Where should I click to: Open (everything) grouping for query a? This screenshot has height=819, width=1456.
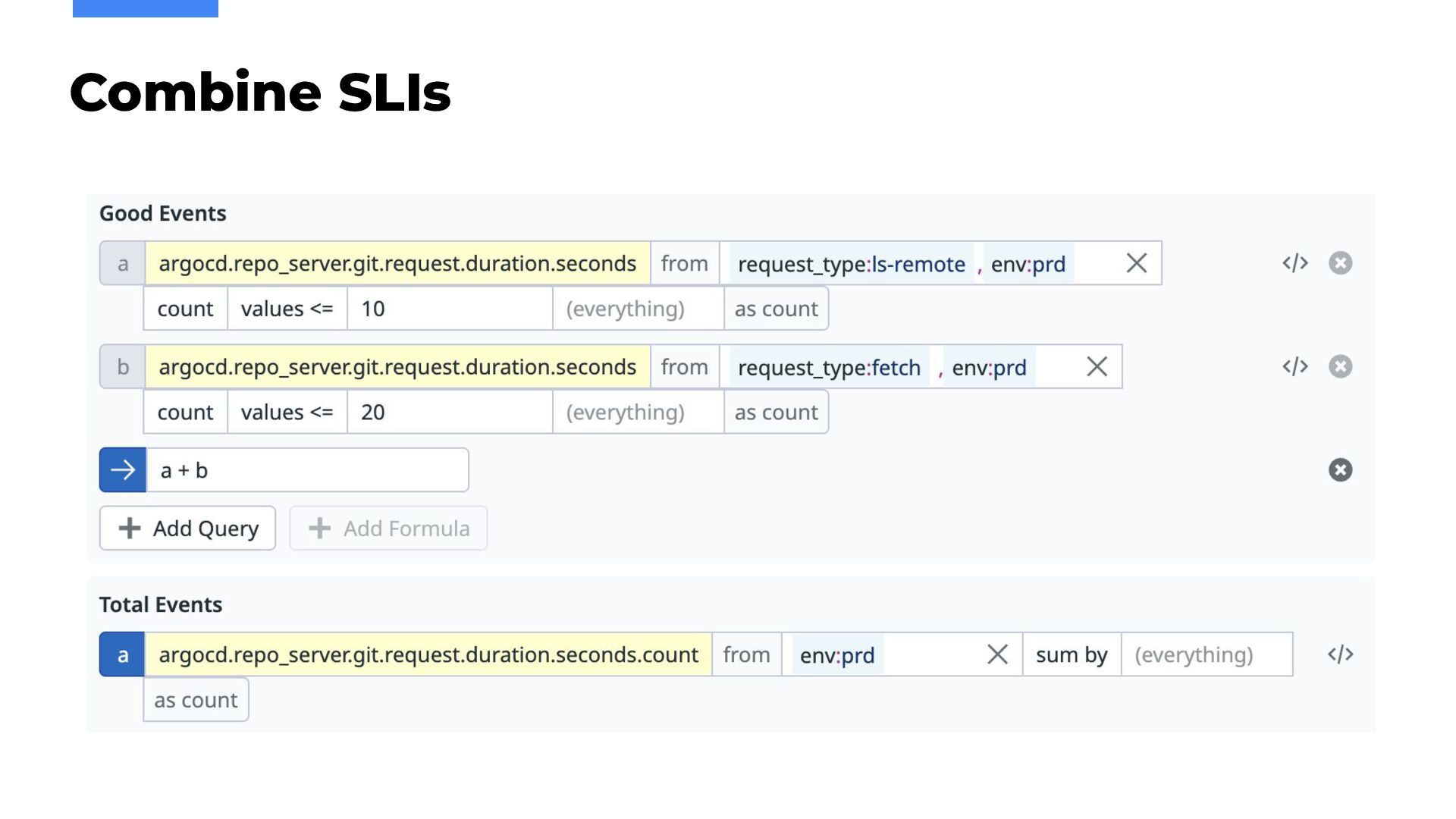(x=639, y=309)
